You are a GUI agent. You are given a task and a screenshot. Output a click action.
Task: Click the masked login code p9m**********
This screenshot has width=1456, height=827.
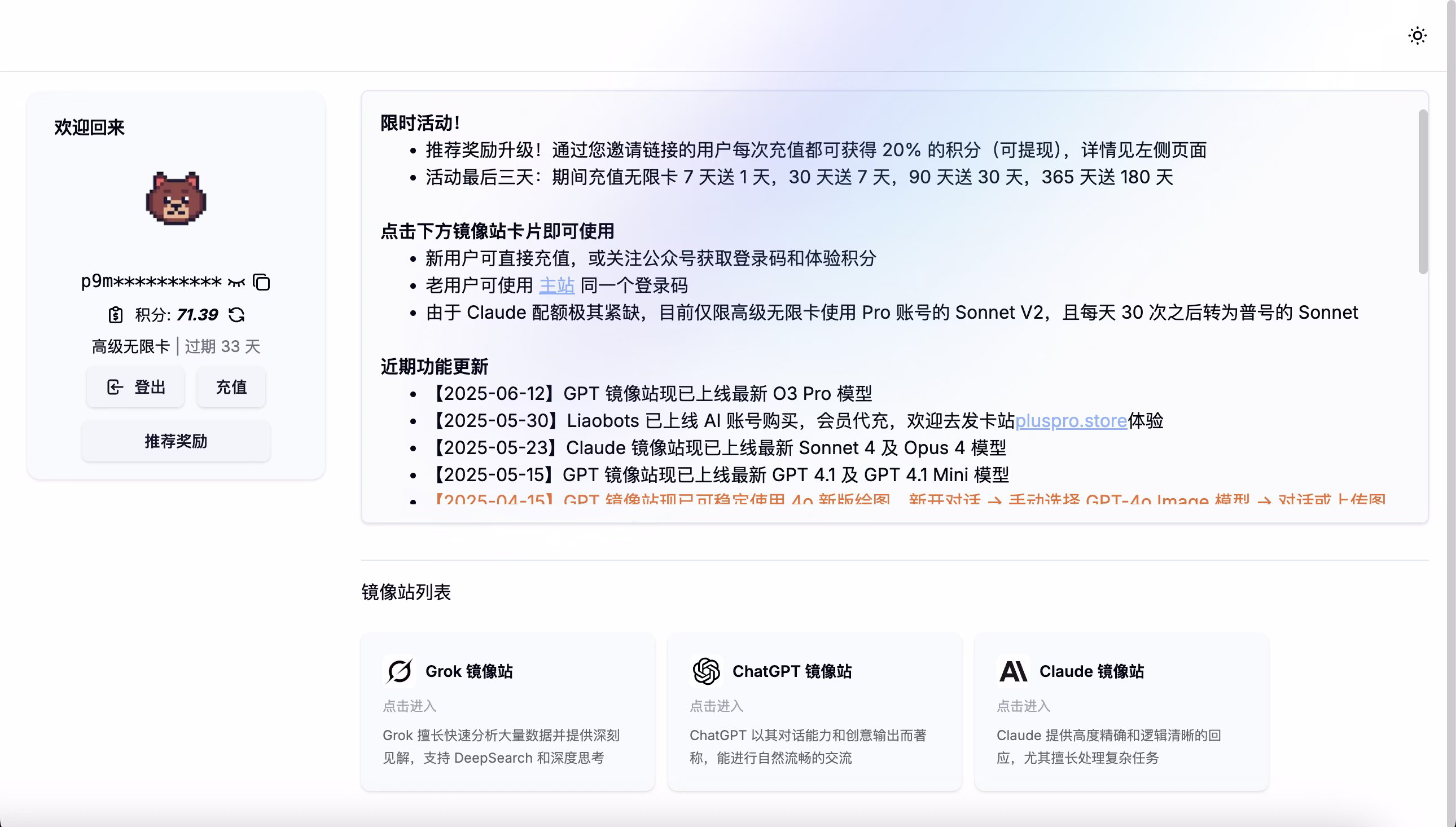pyautogui.click(x=151, y=281)
